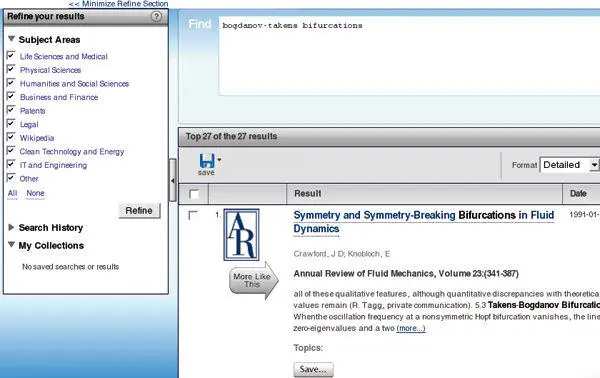Open the small arrow beside save icon
The width and height of the screenshot is (600, 378).
219,160
